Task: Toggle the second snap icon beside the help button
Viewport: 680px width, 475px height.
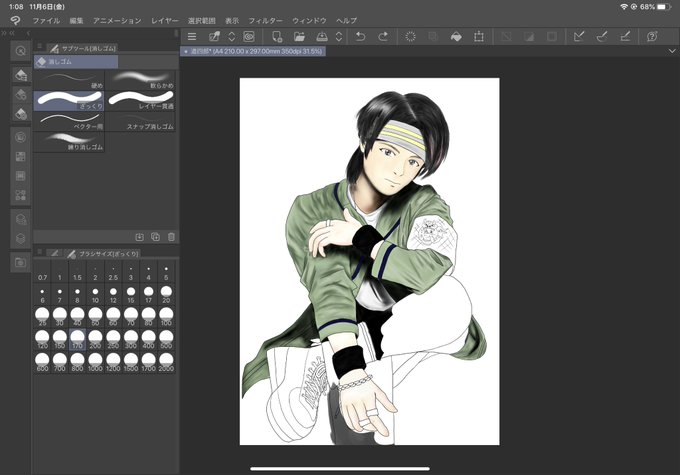Action: pyautogui.click(x=602, y=36)
